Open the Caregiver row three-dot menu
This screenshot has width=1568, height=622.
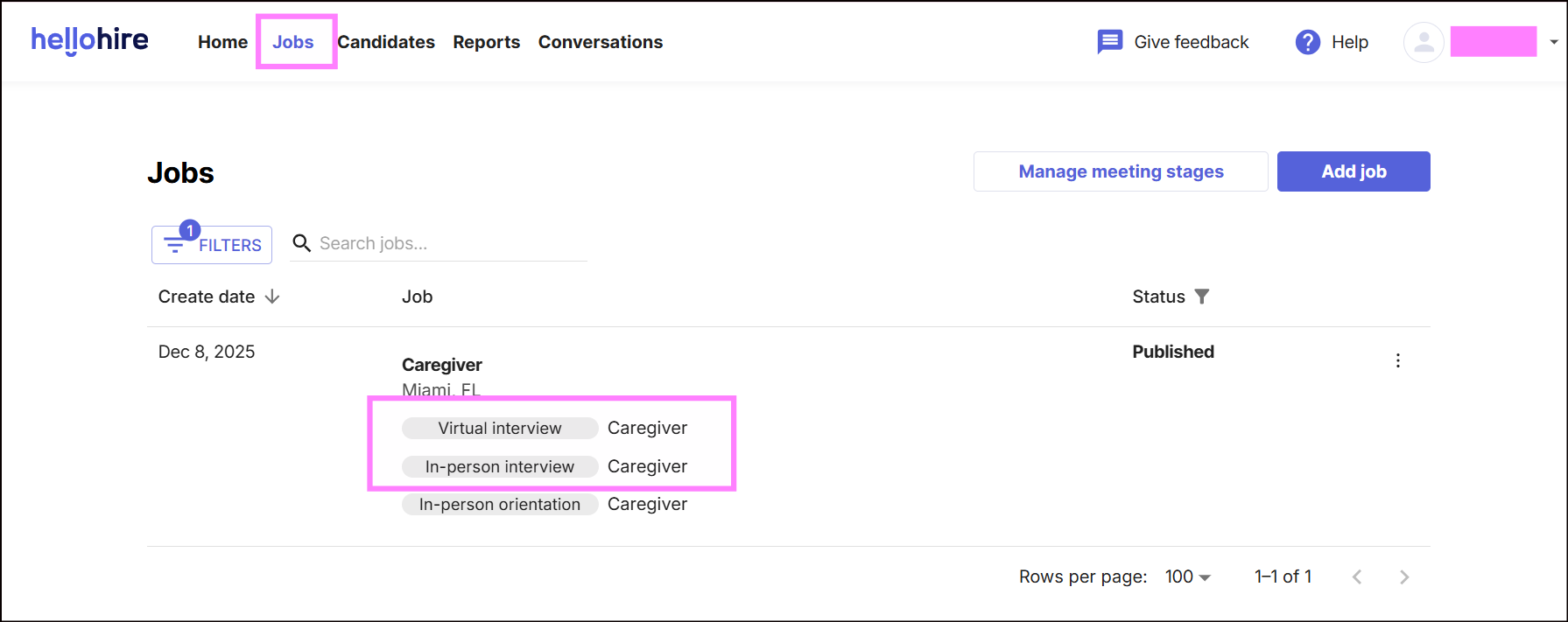(x=1397, y=360)
